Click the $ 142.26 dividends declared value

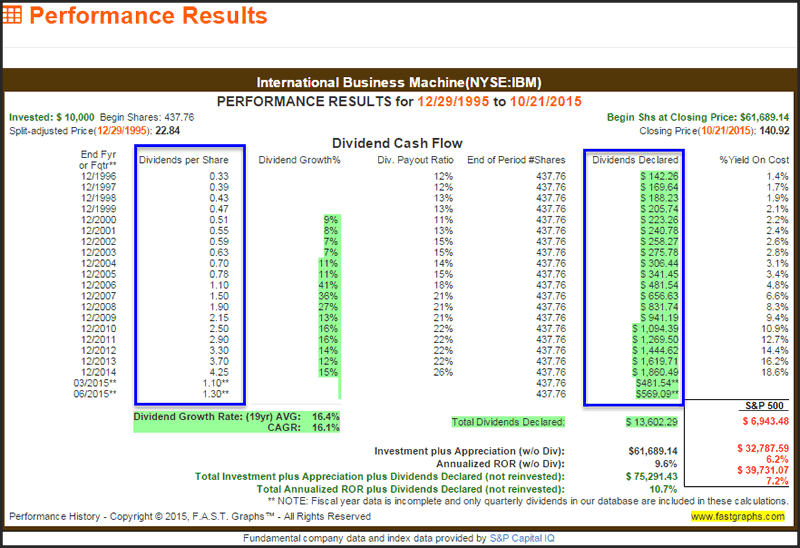coord(659,176)
